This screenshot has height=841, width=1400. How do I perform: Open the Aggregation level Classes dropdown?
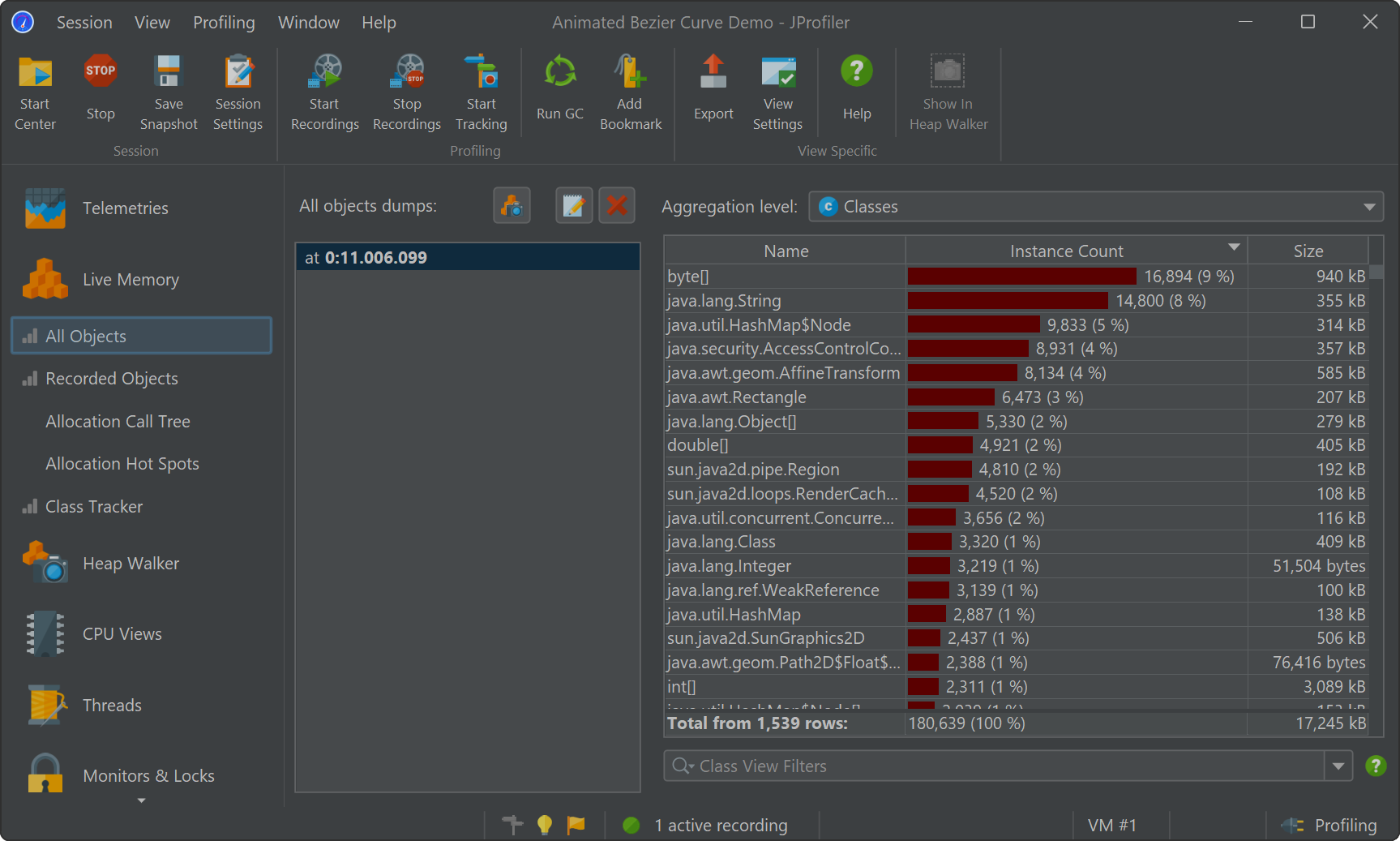coord(1096,207)
